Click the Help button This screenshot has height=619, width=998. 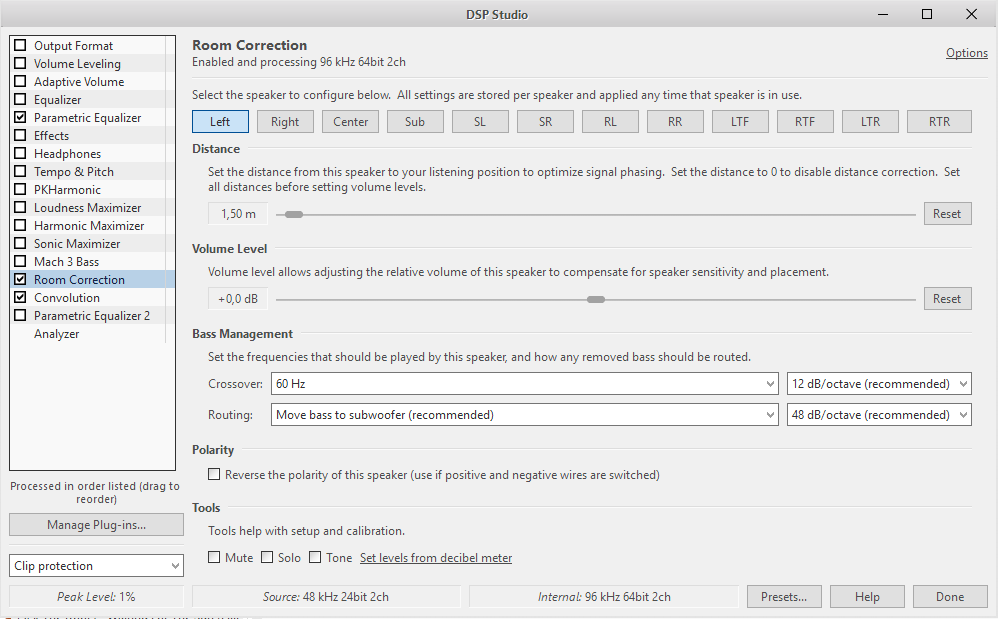pyautogui.click(x=867, y=597)
